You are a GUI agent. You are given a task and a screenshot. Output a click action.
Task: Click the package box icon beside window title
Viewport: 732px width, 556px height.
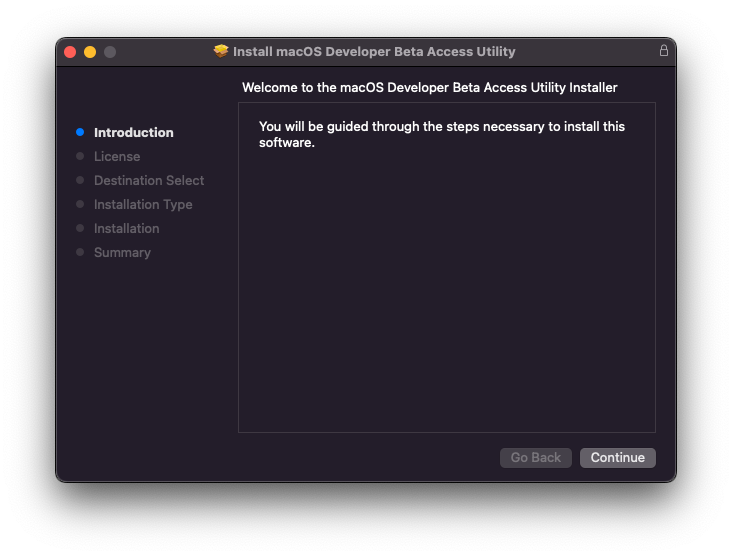pos(221,51)
